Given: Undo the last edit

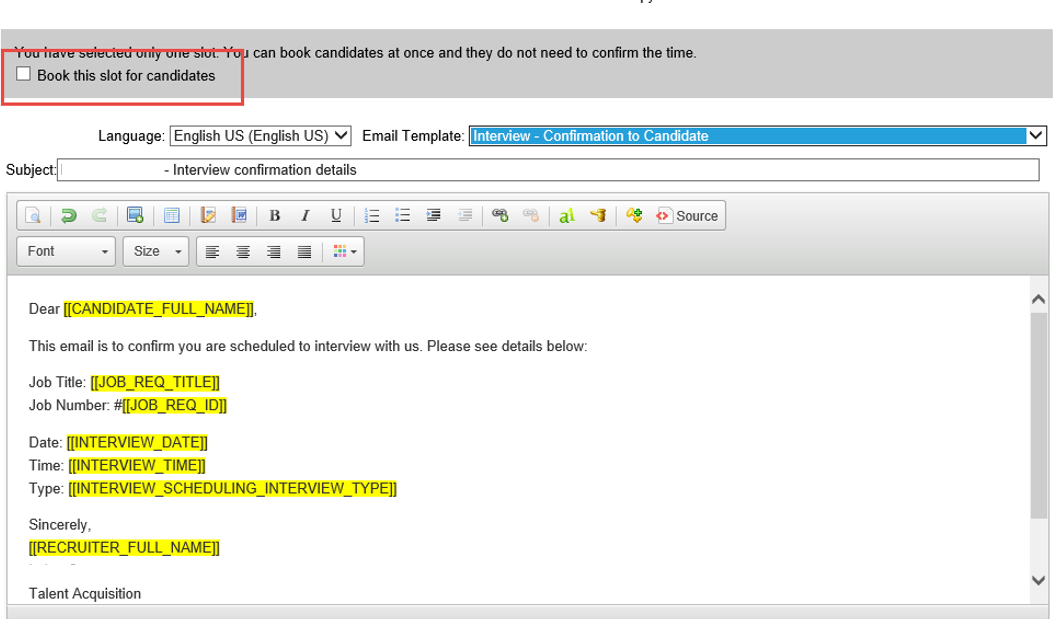Looking at the screenshot, I should click(68, 216).
